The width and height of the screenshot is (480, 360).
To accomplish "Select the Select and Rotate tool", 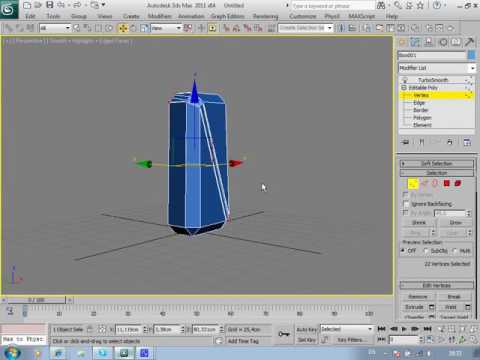I will (133, 28).
